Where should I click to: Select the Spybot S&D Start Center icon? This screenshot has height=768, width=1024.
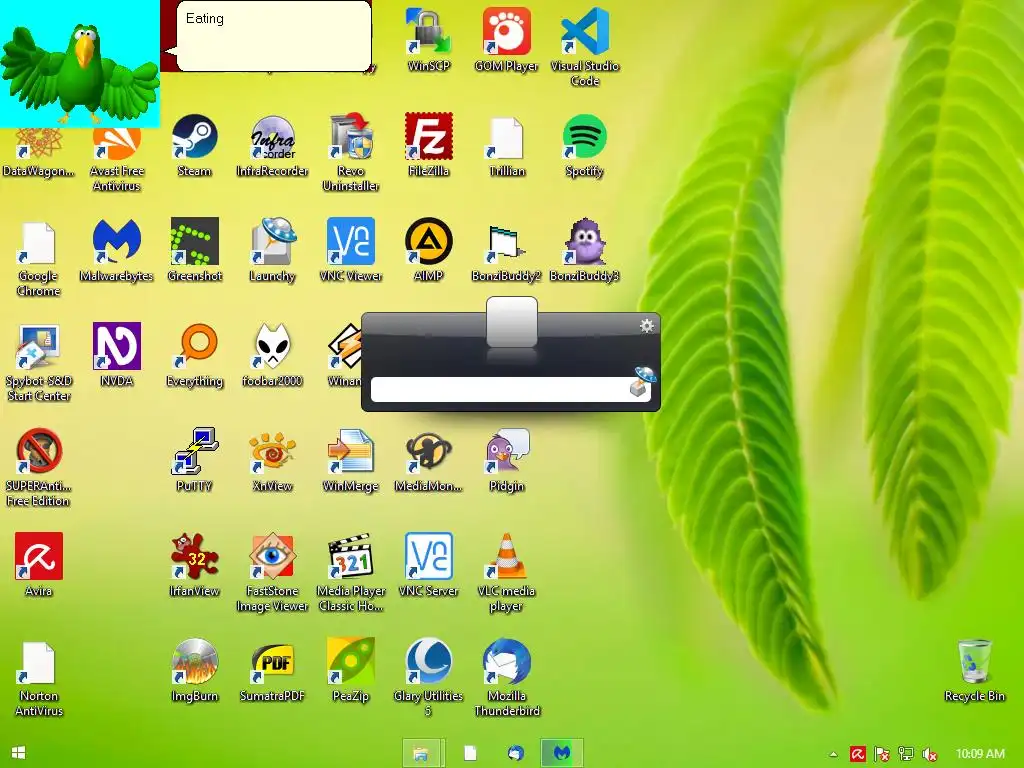[x=39, y=362]
